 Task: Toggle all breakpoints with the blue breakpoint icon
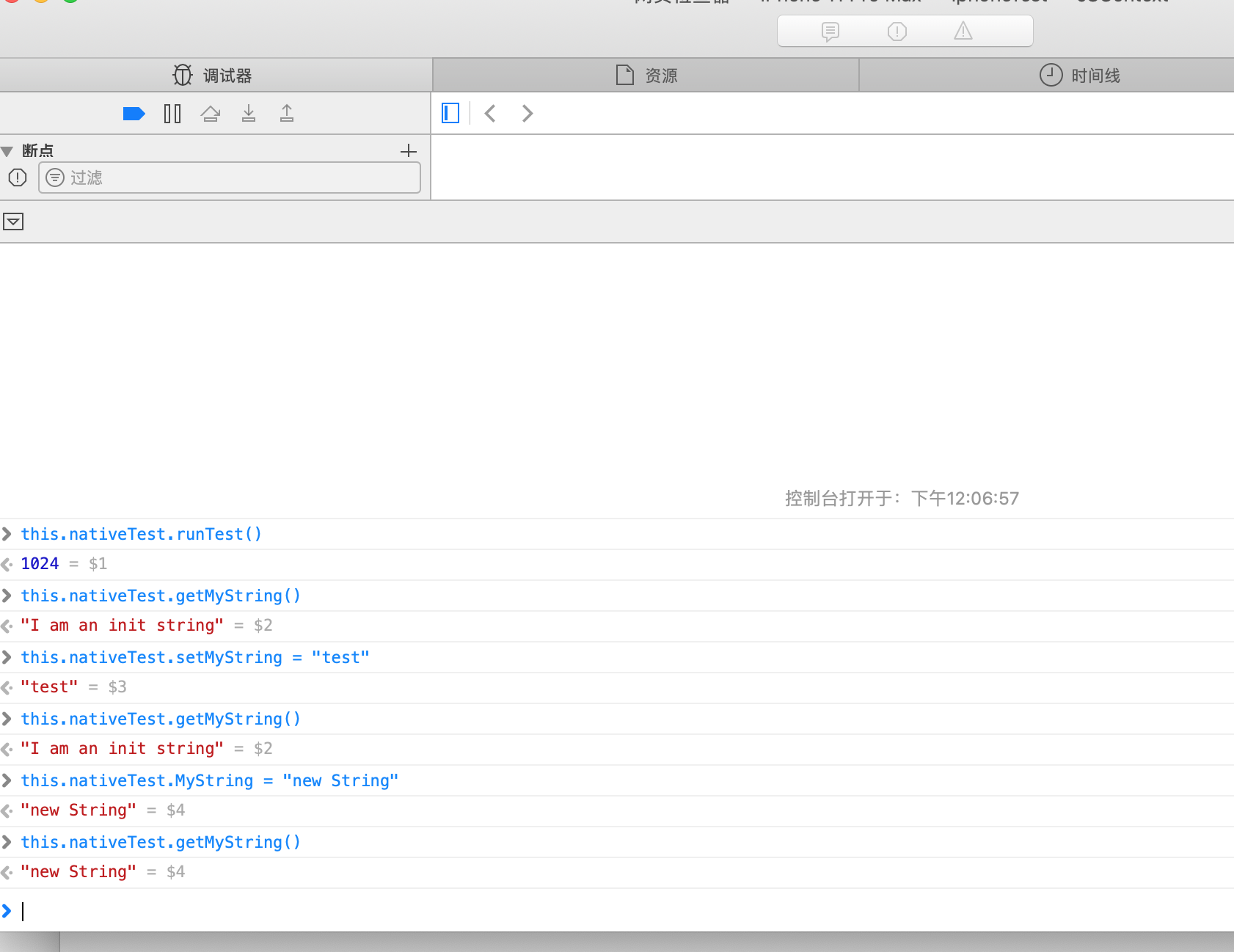point(134,114)
